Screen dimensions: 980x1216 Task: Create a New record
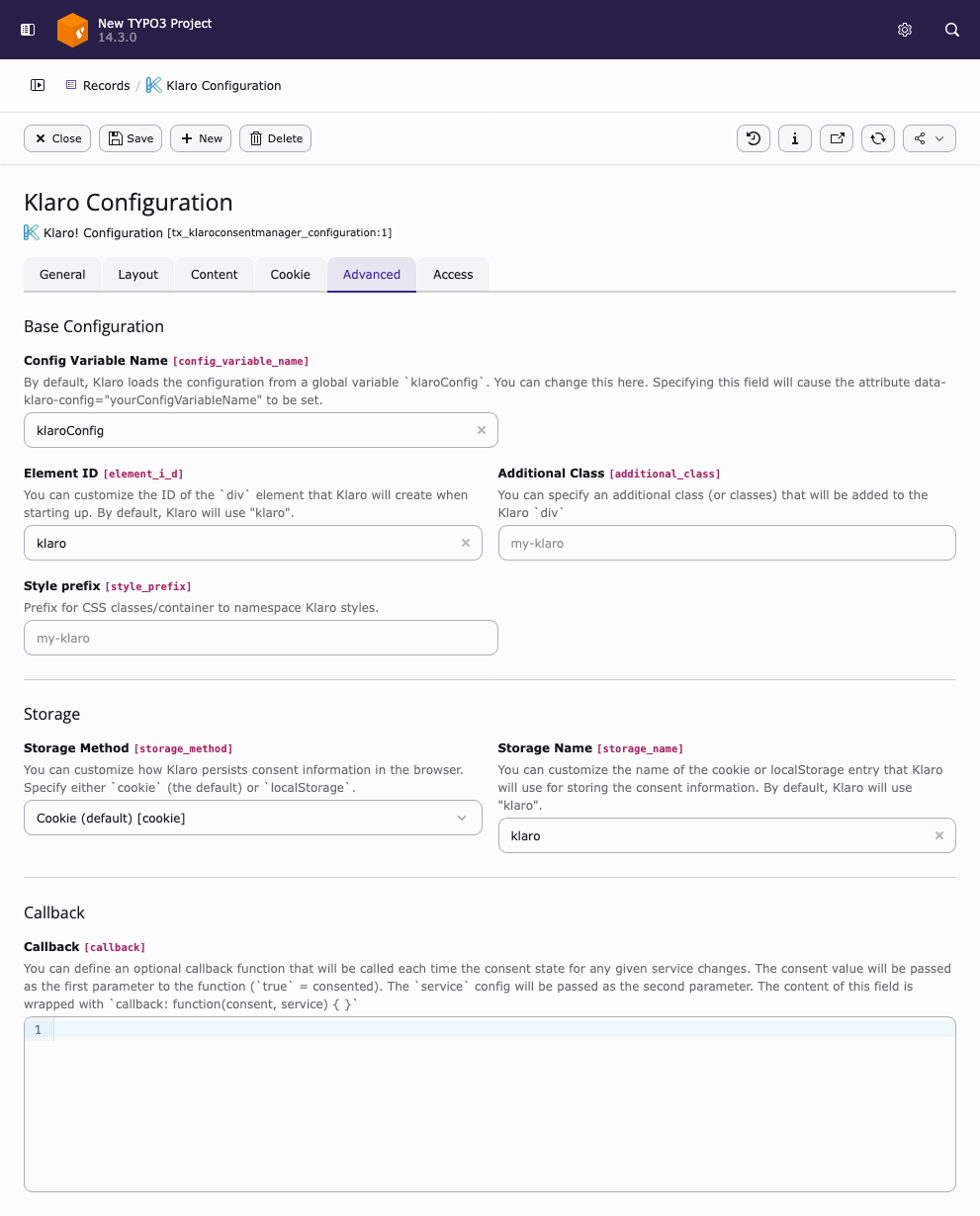point(201,138)
